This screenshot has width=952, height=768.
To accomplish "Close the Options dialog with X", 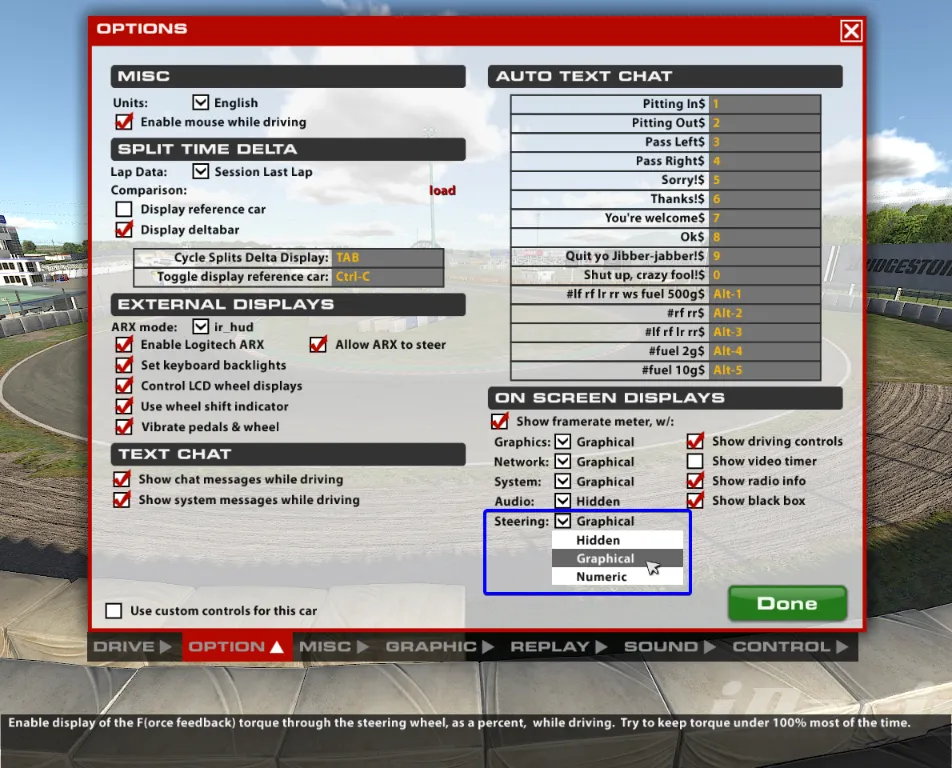I will (851, 30).
